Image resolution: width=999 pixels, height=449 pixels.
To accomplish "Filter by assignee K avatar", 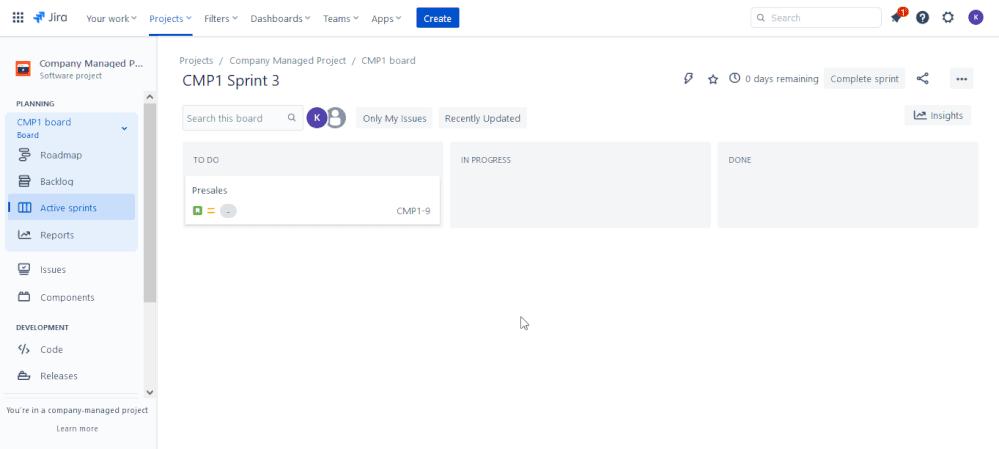I will [317, 118].
